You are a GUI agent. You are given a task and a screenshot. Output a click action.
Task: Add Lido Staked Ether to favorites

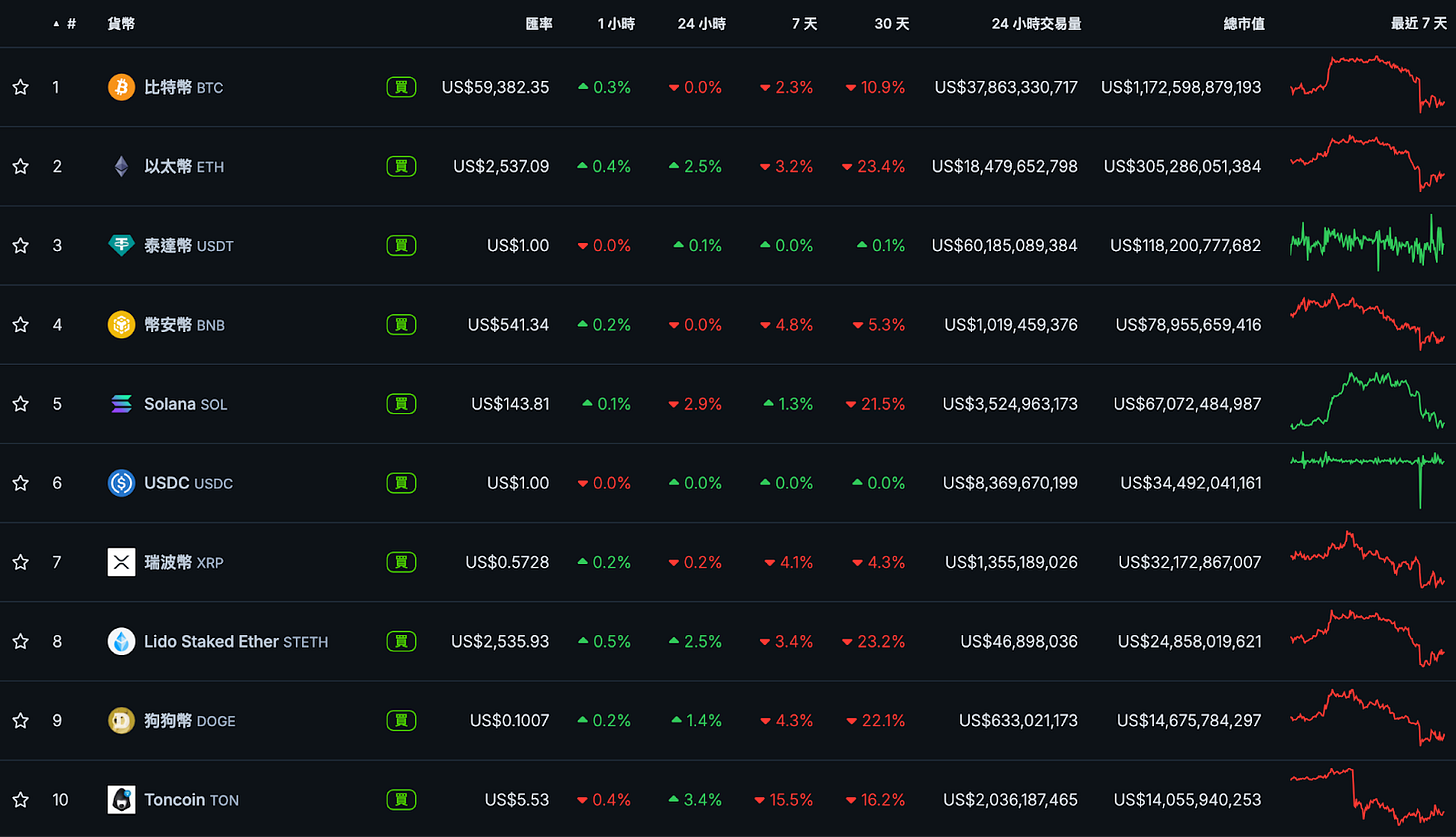pos(20,641)
